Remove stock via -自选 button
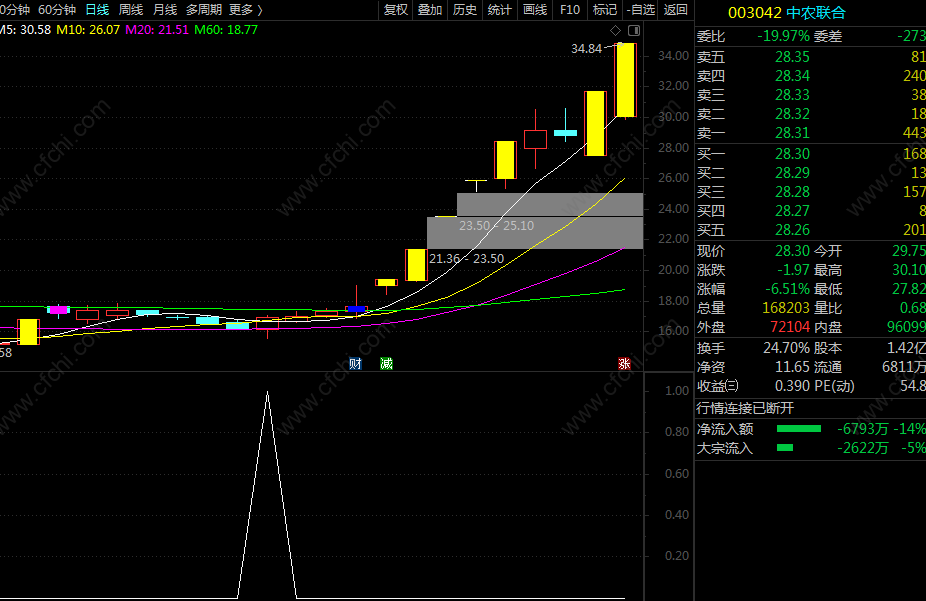This screenshot has width=926, height=601. (x=641, y=9)
